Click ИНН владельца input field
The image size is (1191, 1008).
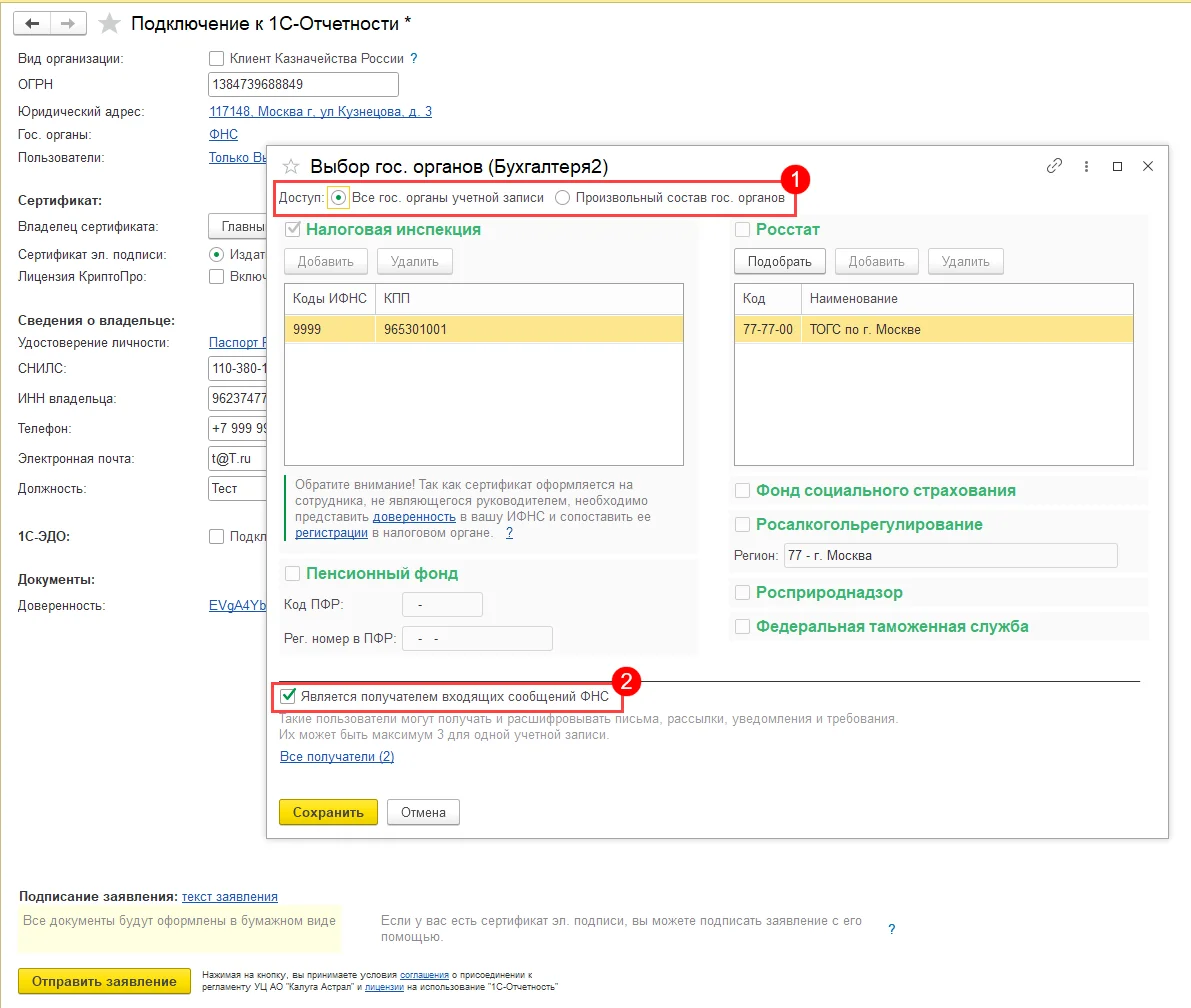click(237, 398)
